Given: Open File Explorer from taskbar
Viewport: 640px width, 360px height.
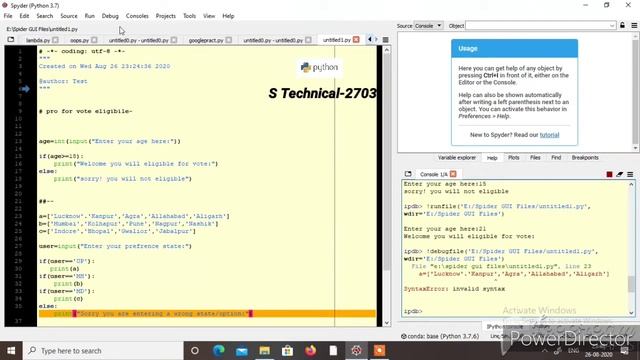Looking at the screenshot, I should [x=264, y=351].
